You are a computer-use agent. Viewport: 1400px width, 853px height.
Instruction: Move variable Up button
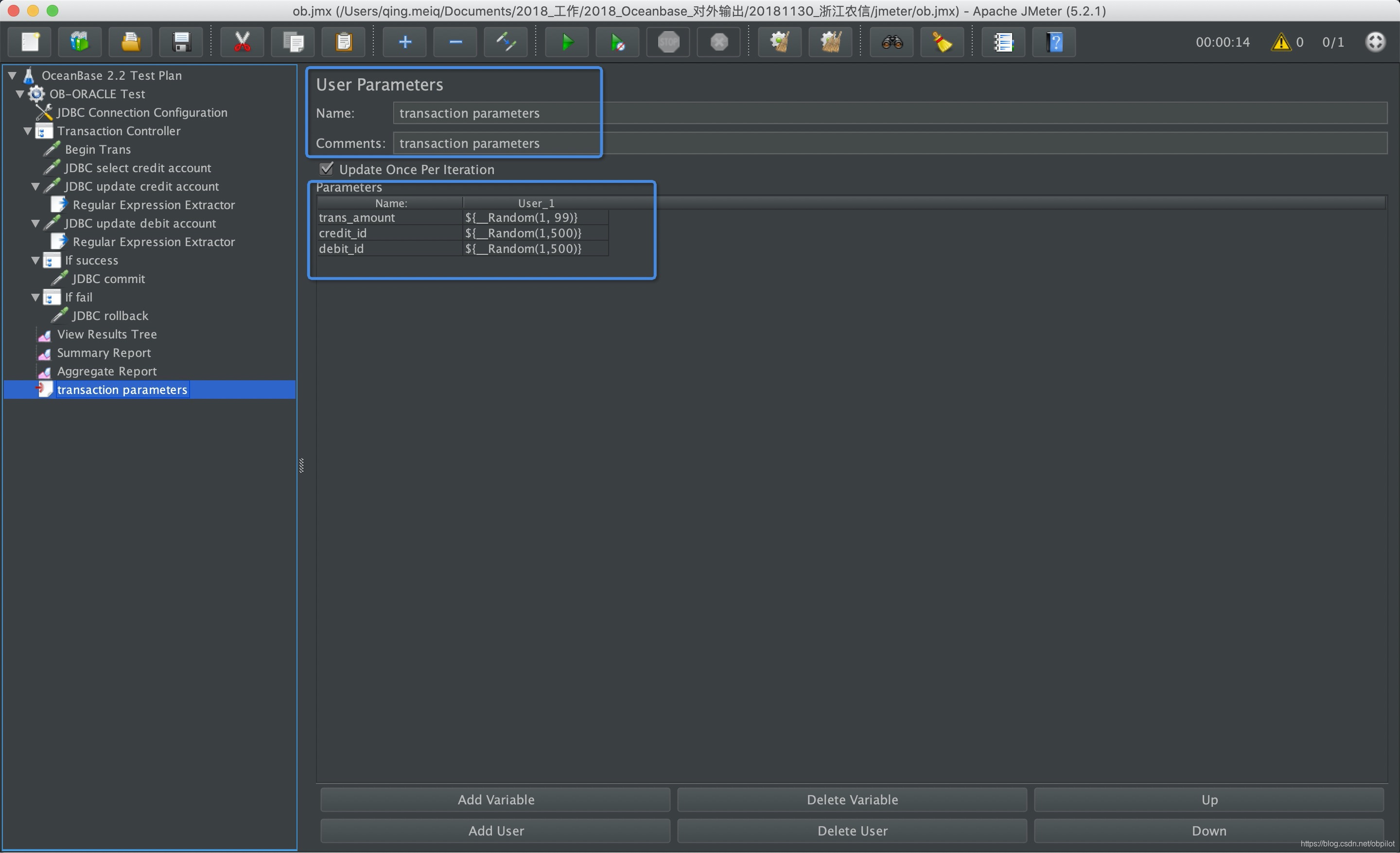coord(1209,800)
